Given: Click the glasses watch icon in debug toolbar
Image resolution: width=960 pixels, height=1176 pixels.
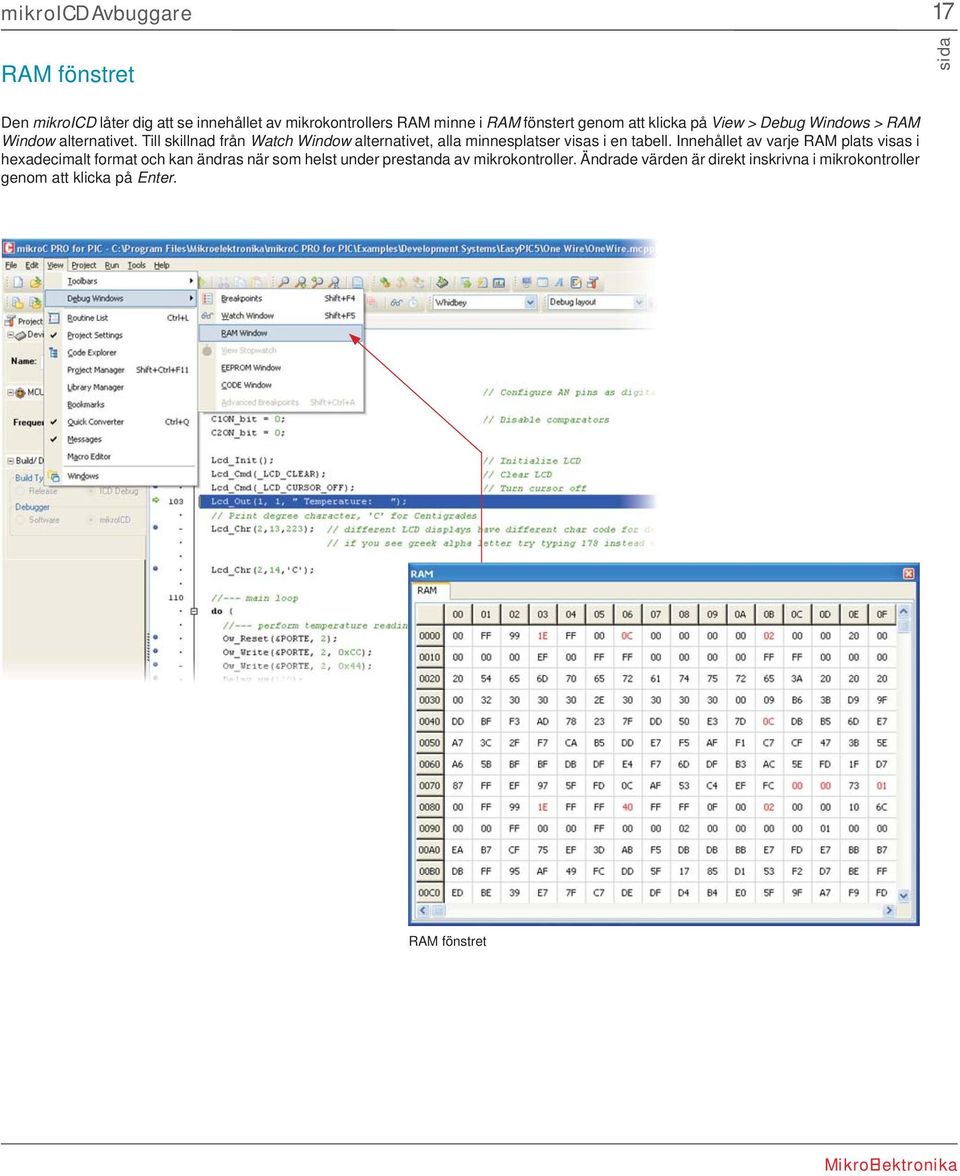Looking at the screenshot, I should pyautogui.click(x=396, y=302).
